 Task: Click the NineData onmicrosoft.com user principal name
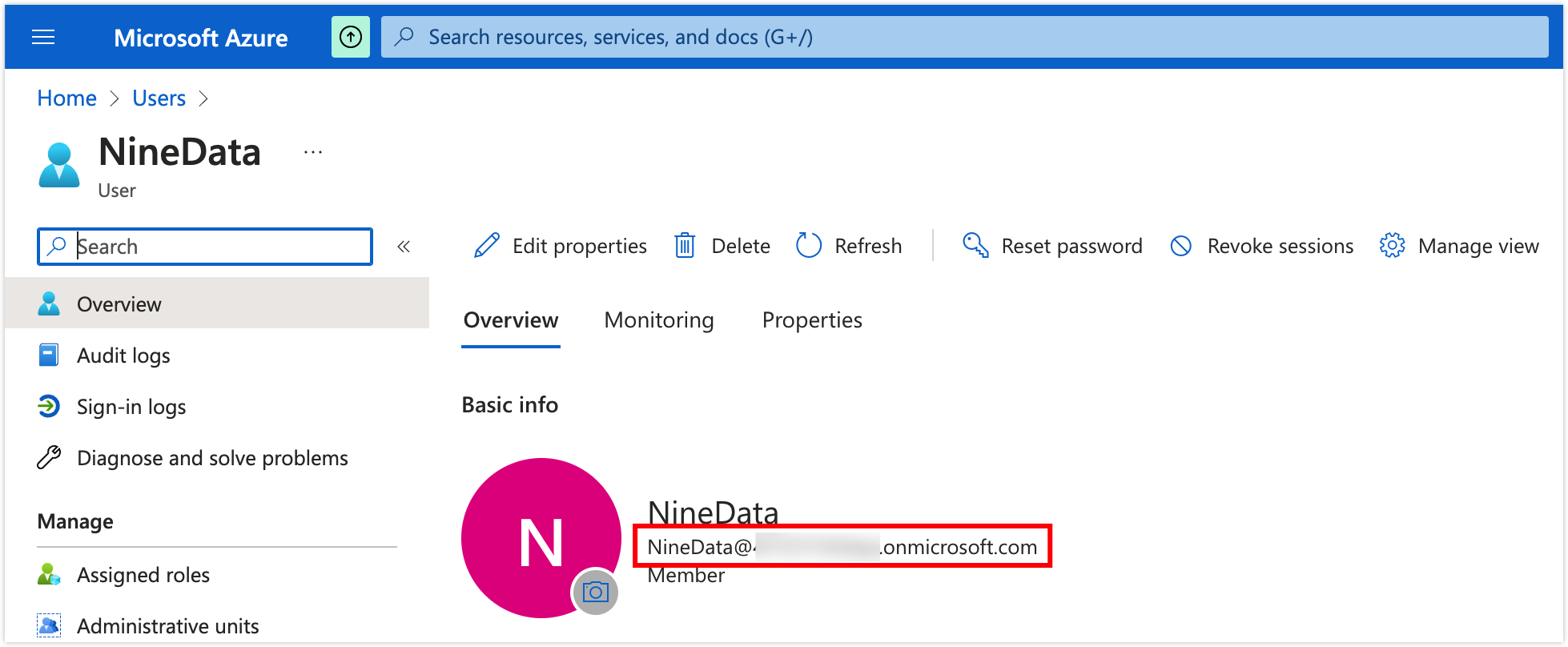coord(842,547)
